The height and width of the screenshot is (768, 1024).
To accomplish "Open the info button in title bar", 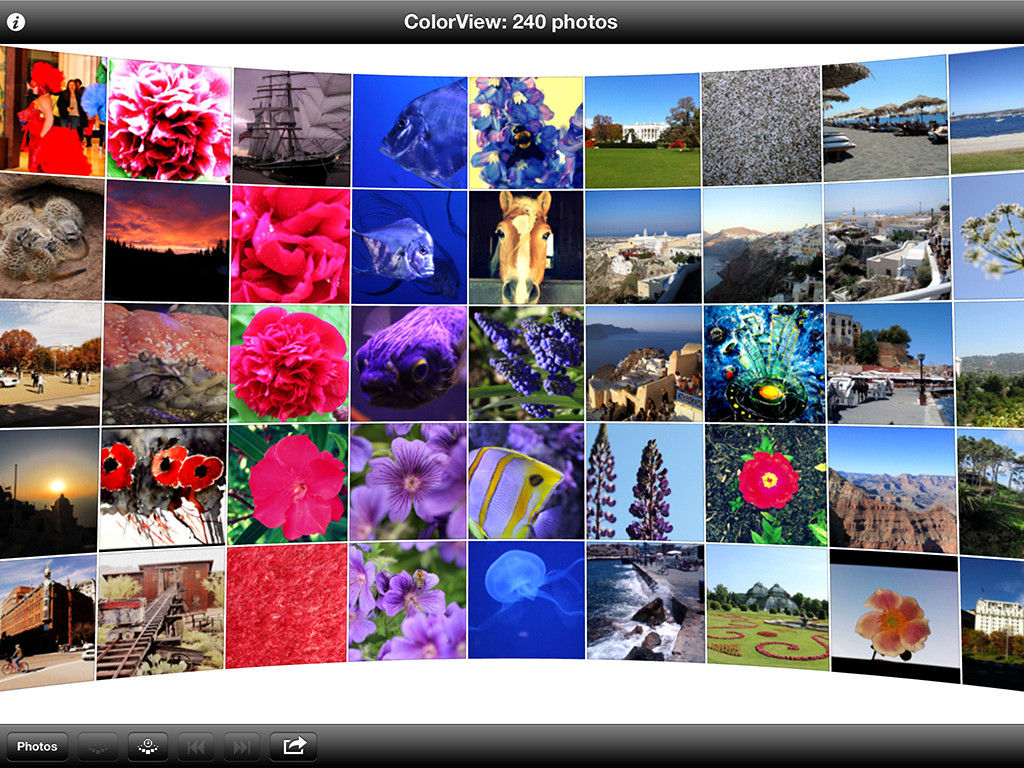I will (16, 22).
